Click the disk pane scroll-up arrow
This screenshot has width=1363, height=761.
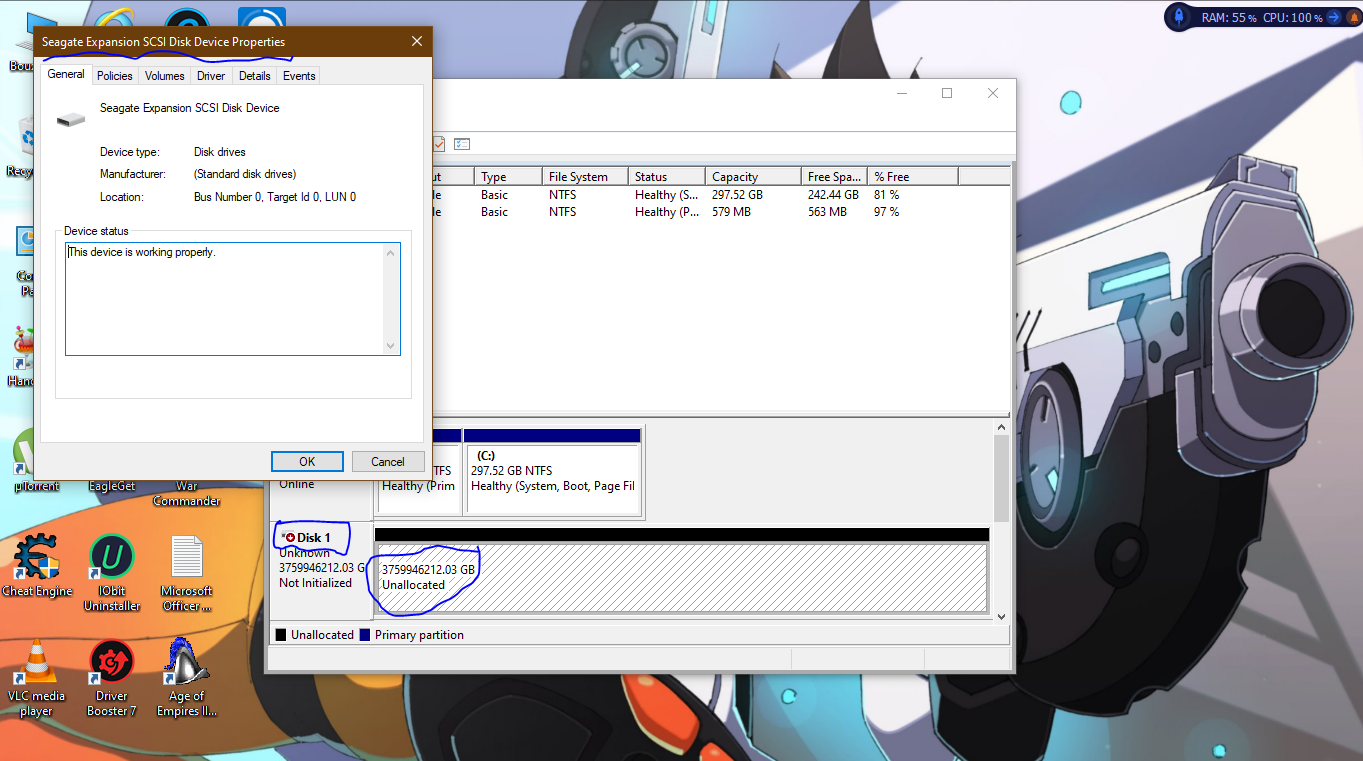pos(1001,427)
